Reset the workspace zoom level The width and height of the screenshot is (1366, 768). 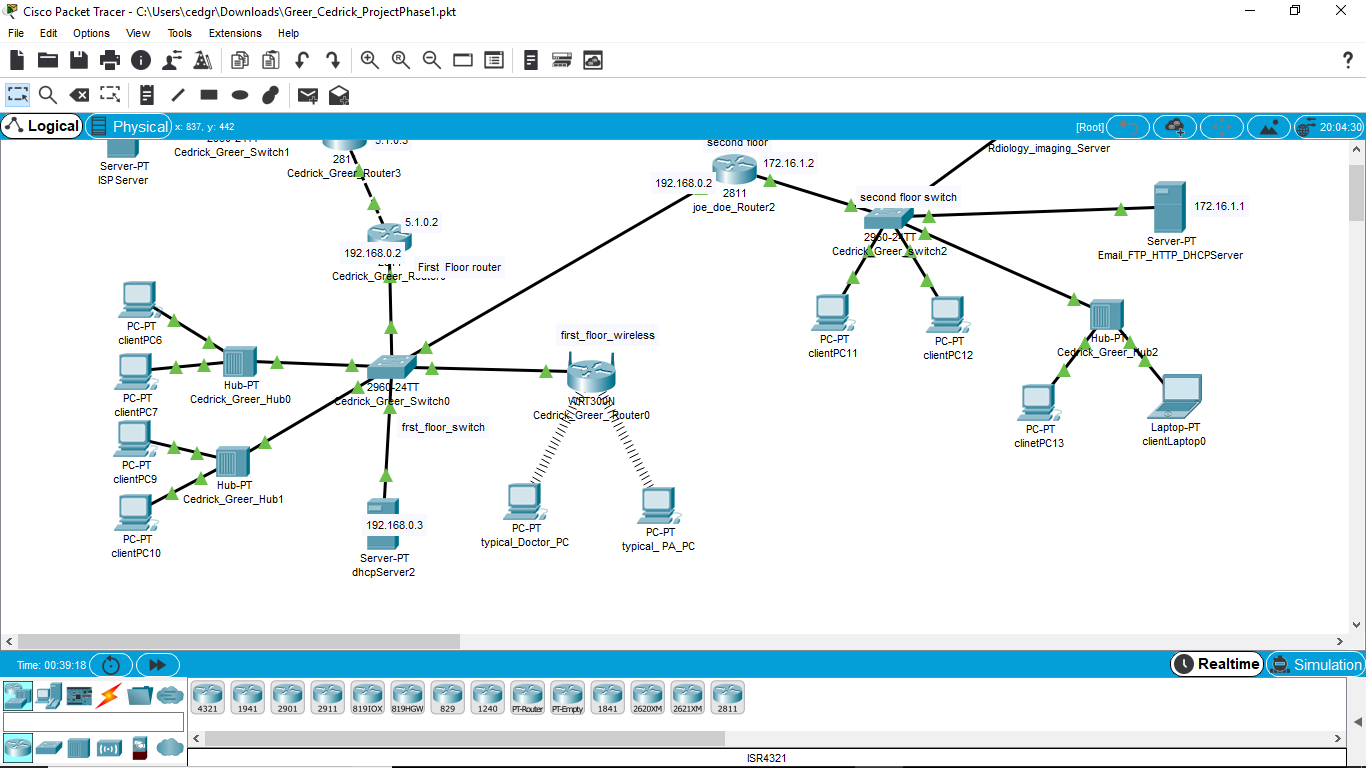pos(401,60)
